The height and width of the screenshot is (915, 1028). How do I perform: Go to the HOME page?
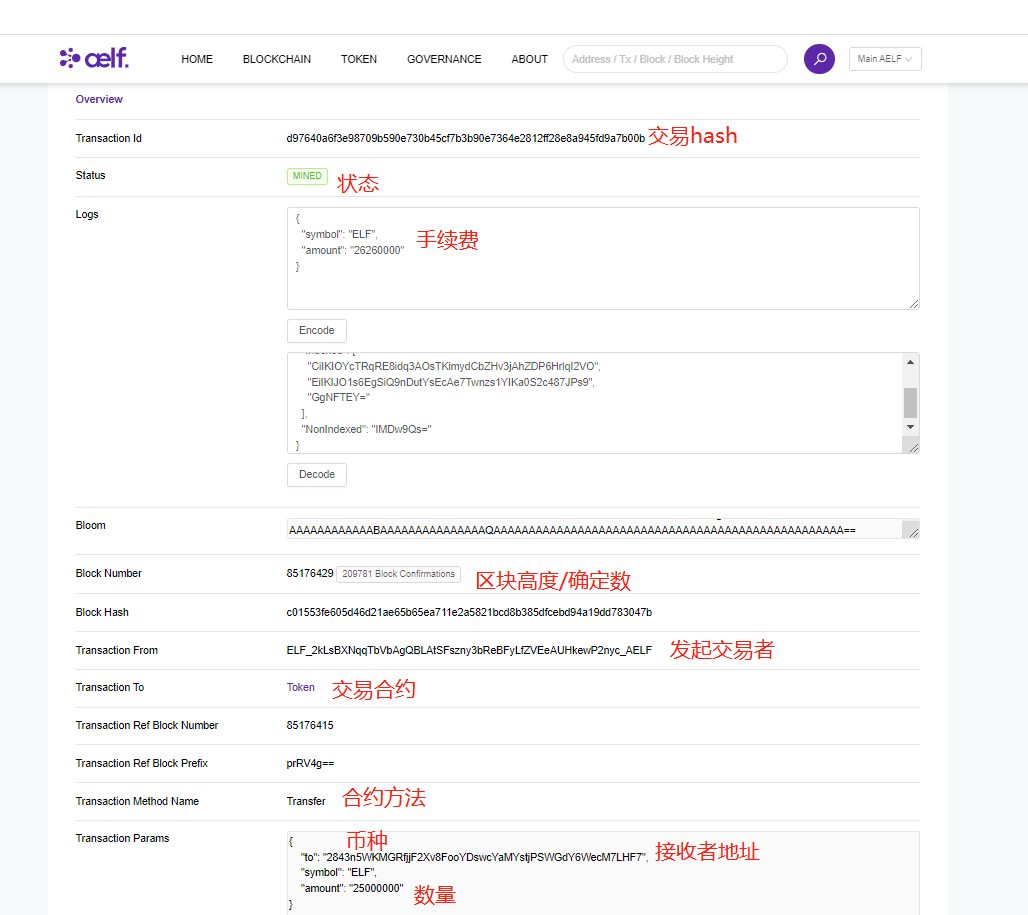[x=197, y=59]
